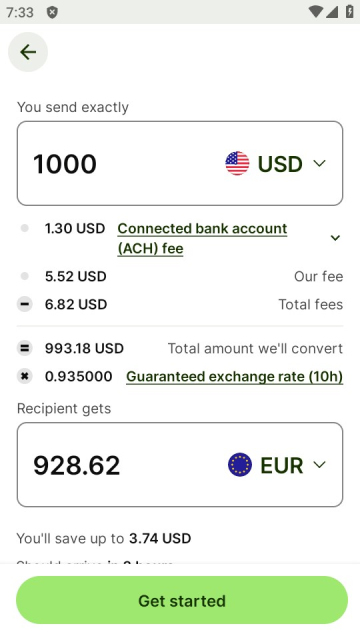Tap the shield icon in status bar
Image resolution: width=360 pixels, height=640 pixels.
click(x=52, y=12)
